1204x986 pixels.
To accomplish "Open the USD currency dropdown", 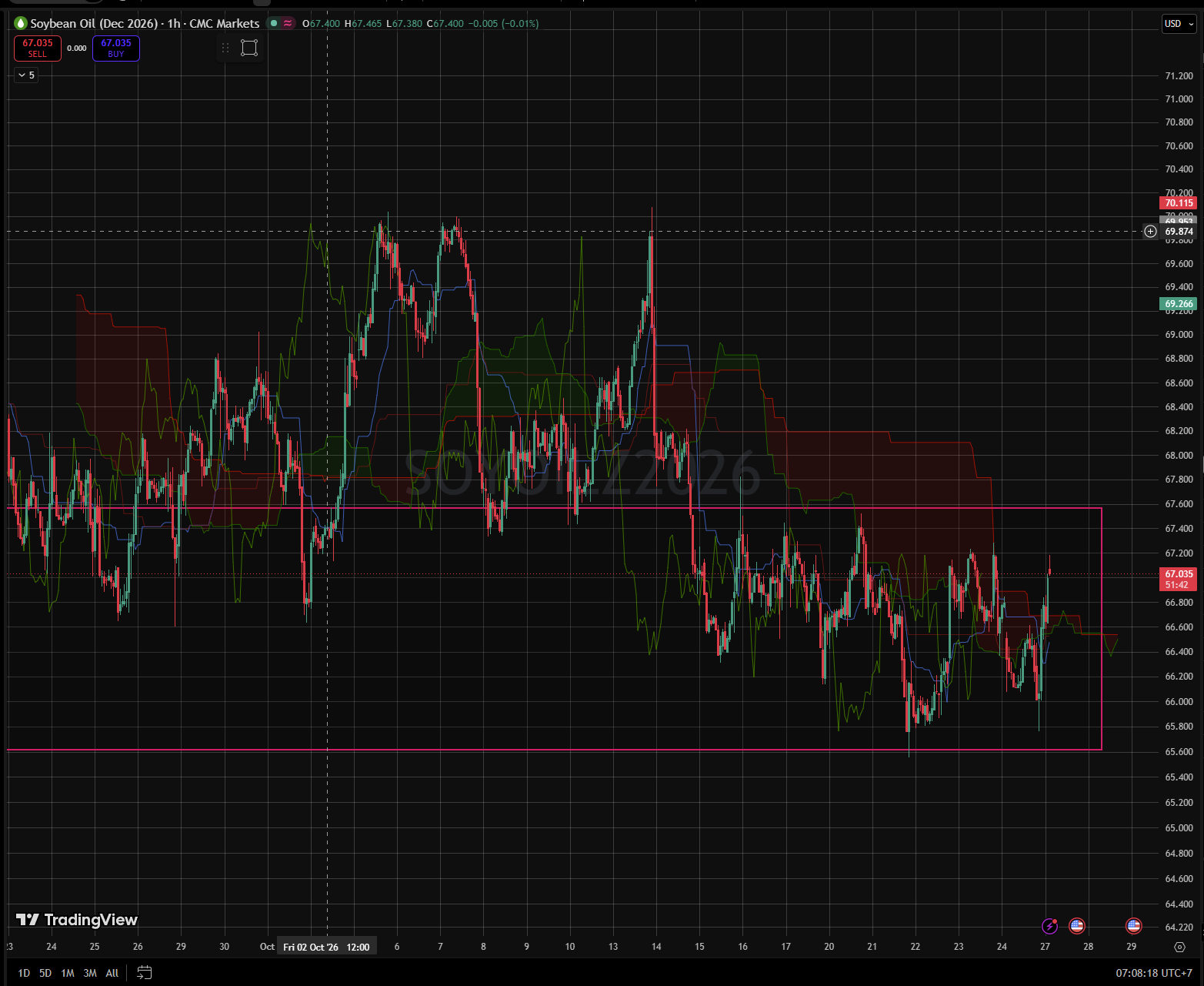I will (x=1179, y=23).
